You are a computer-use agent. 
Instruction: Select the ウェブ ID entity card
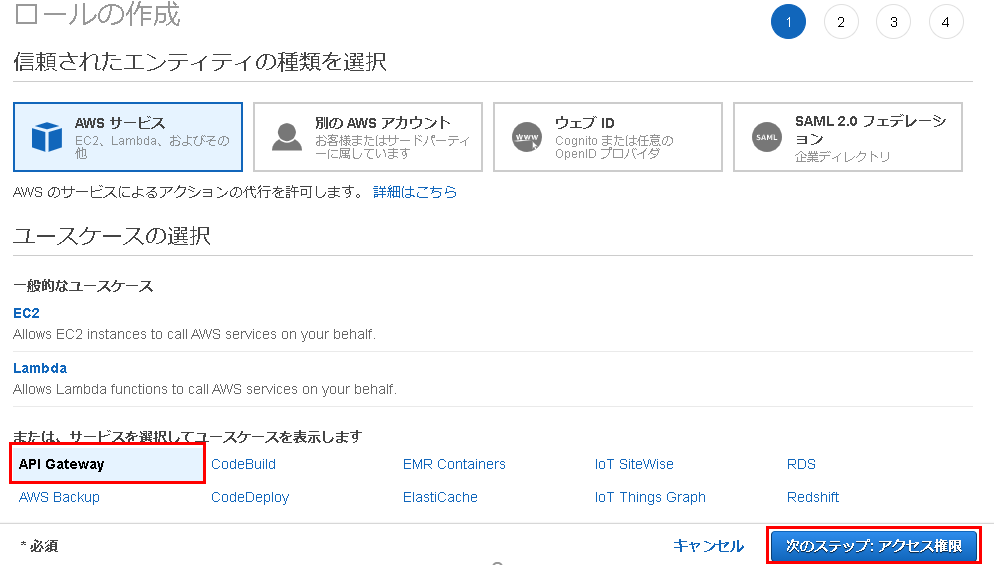point(608,137)
